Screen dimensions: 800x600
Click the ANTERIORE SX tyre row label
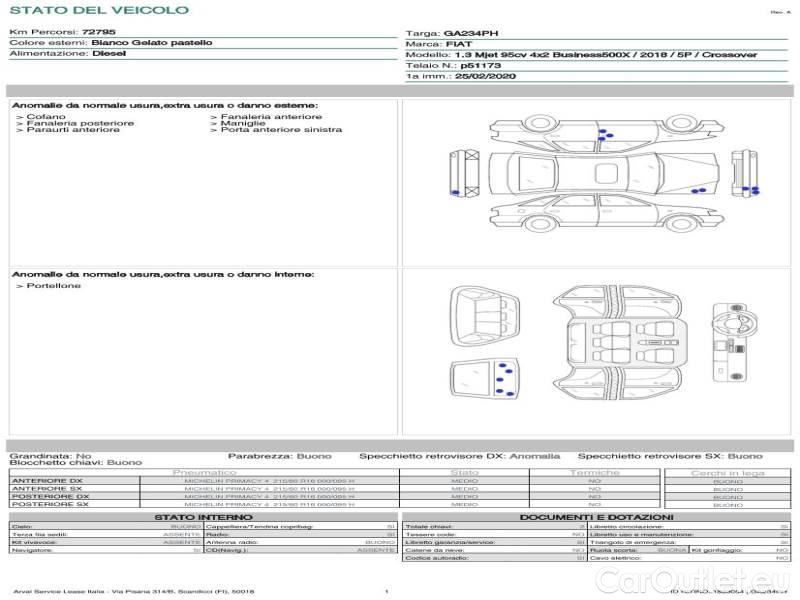(x=47, y=488)
